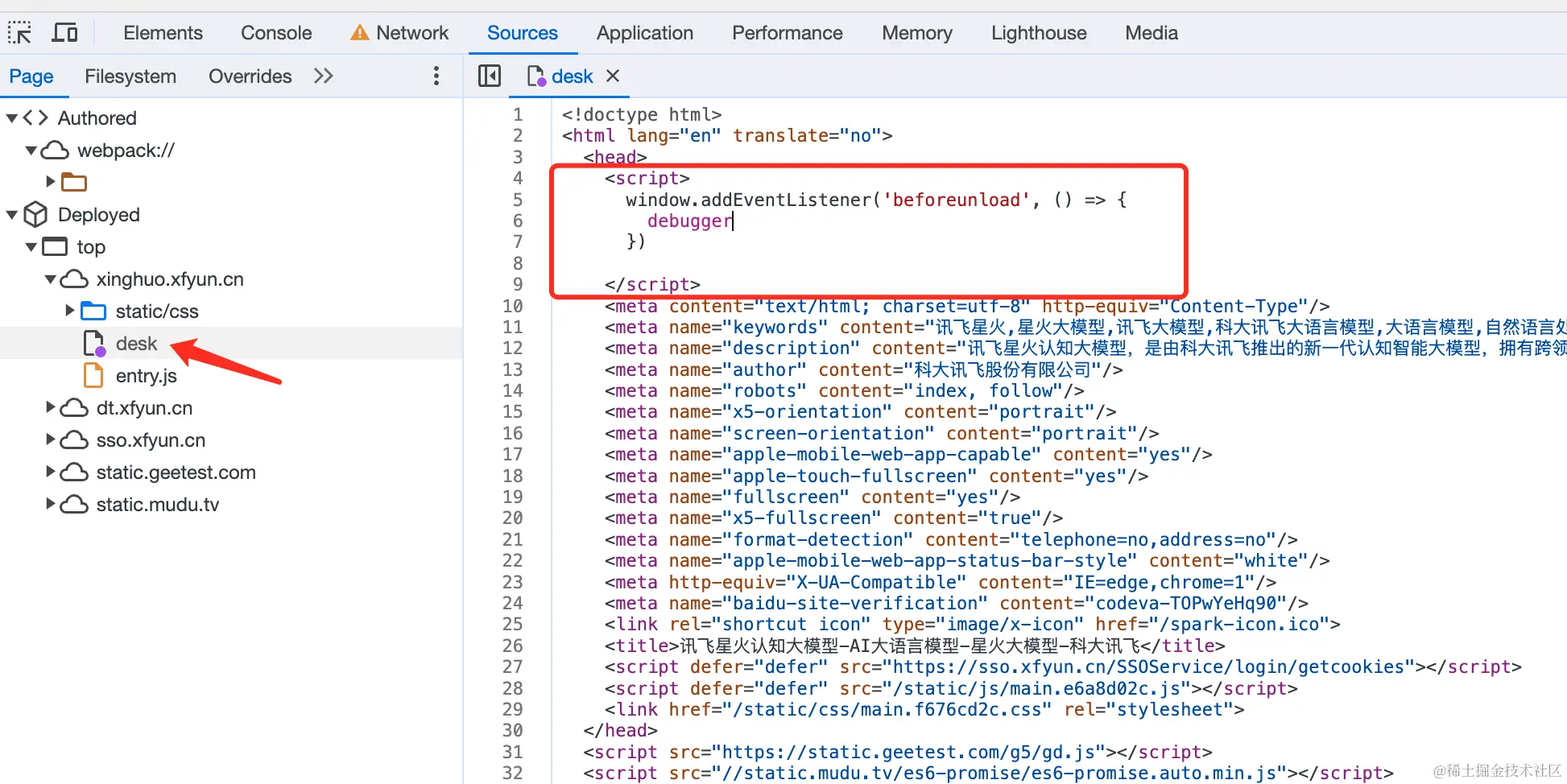Click the desk document file icon
Image resolution: width=1567 pixels, height=784 pixels.
click(94, 344)
